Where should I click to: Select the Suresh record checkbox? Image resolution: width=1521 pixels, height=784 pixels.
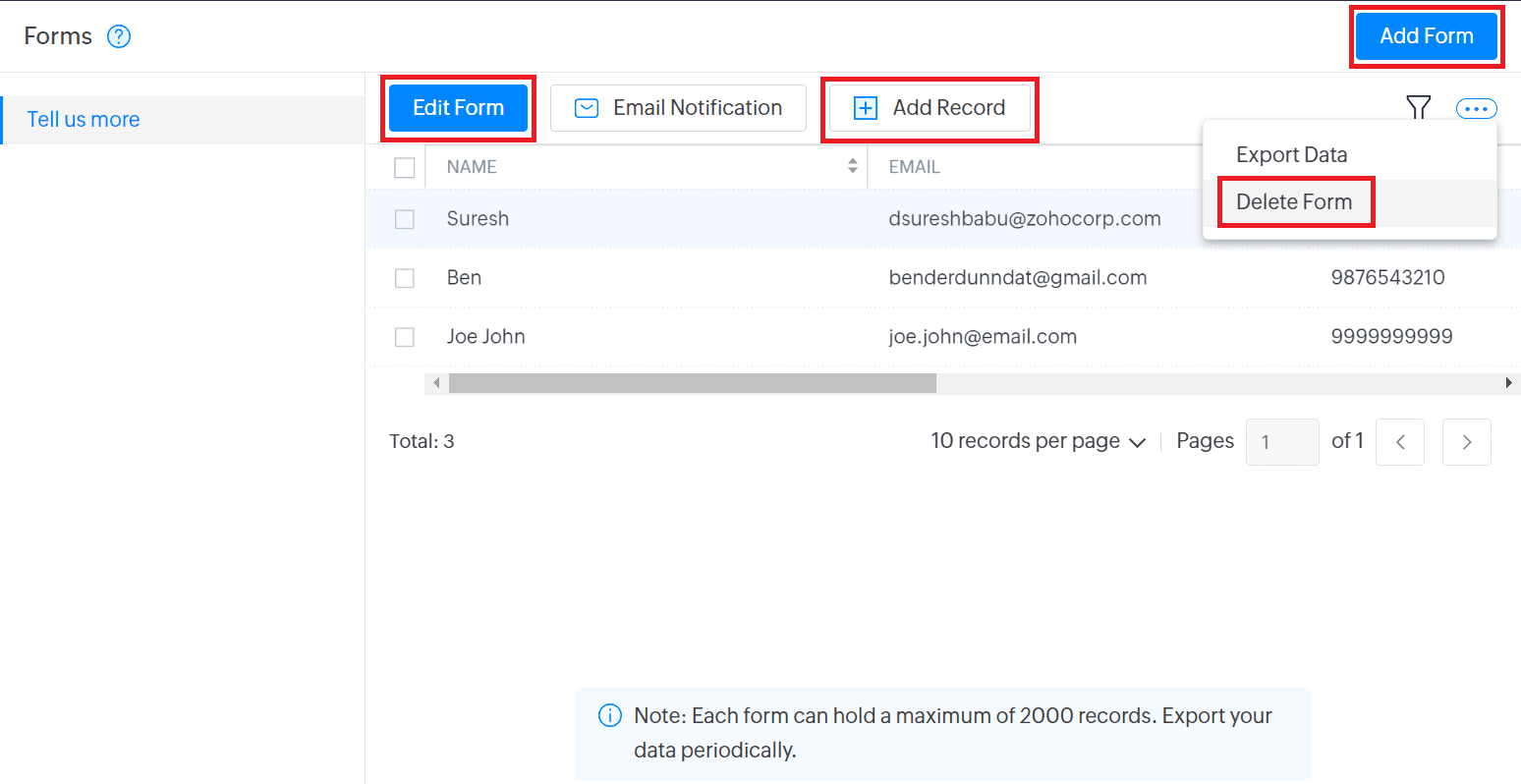404,219
